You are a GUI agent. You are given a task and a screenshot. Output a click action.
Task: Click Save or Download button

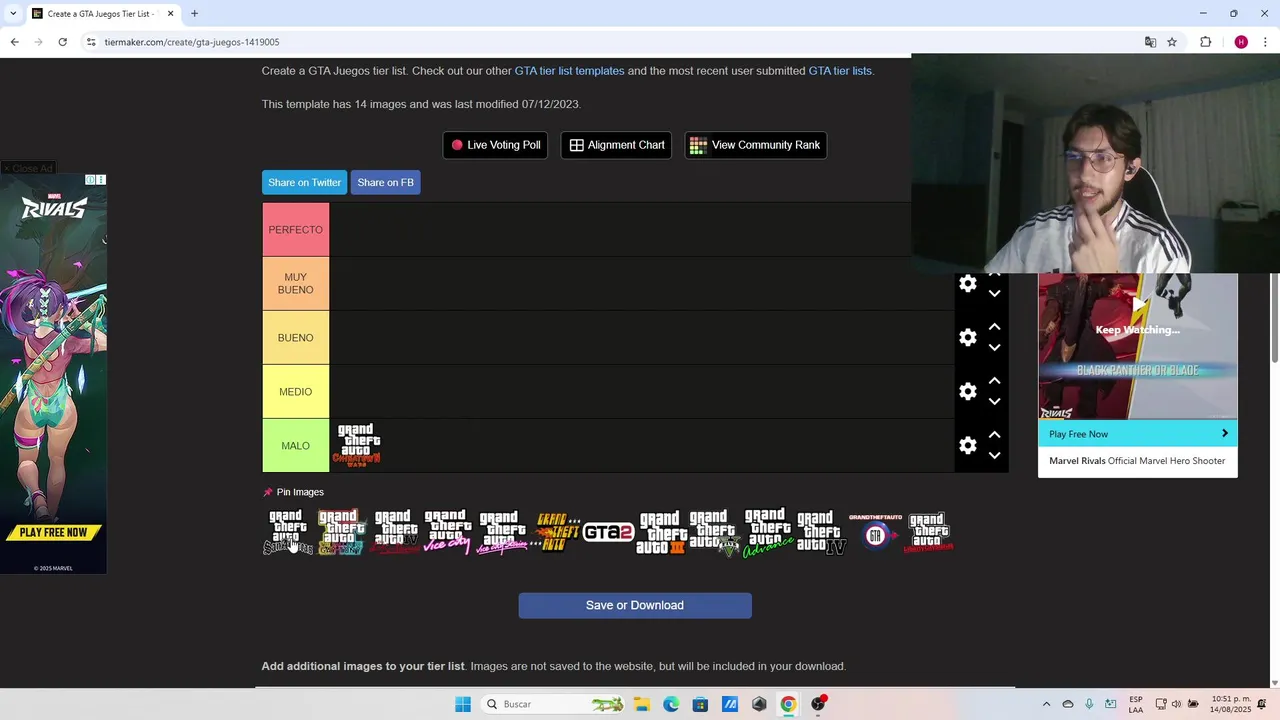[x=635, y=605]
